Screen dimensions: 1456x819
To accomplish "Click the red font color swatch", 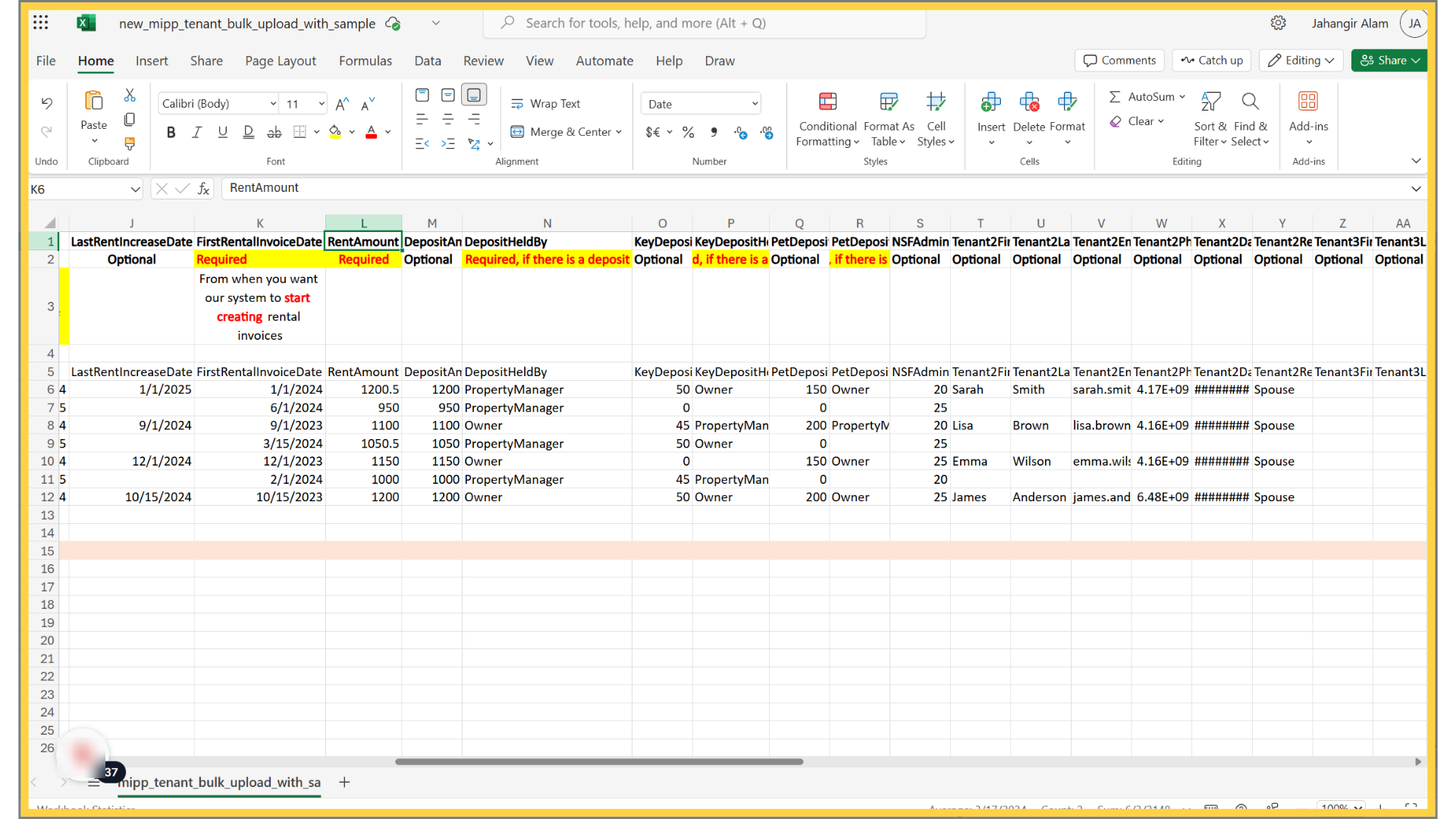I will [x=372, y=133].
